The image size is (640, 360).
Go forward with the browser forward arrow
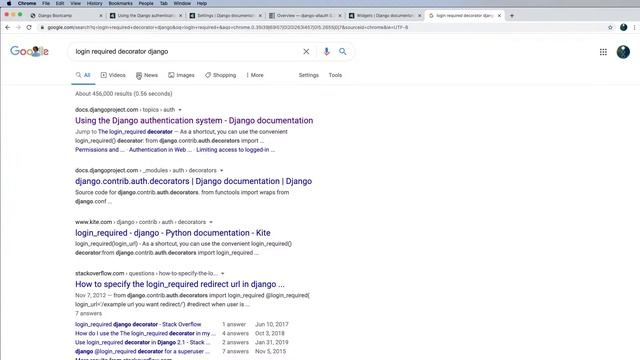(18, 27)
